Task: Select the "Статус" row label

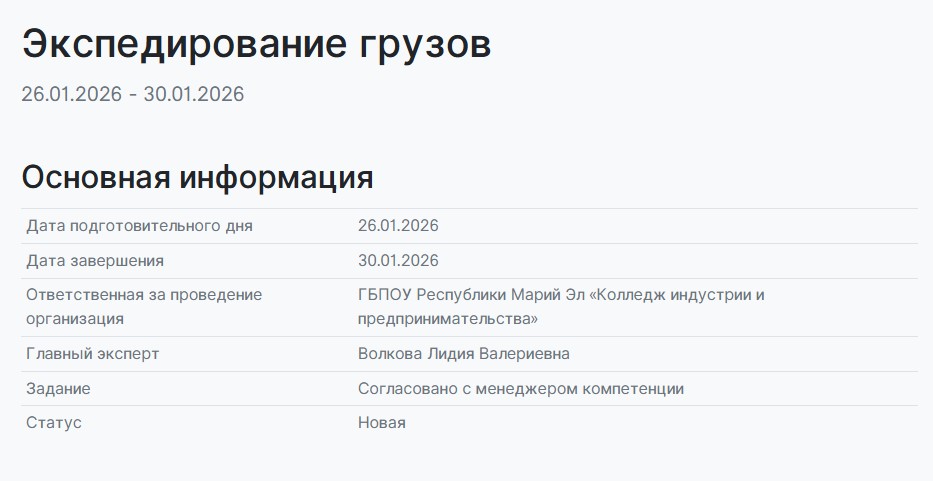Action: click(x=54, y=423)
